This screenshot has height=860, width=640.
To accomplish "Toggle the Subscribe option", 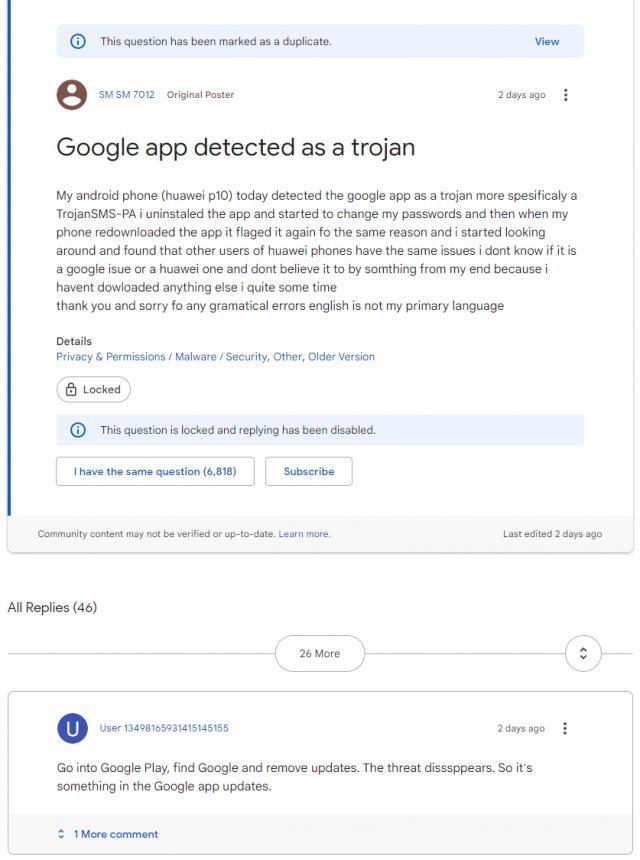I will point(310,471).
